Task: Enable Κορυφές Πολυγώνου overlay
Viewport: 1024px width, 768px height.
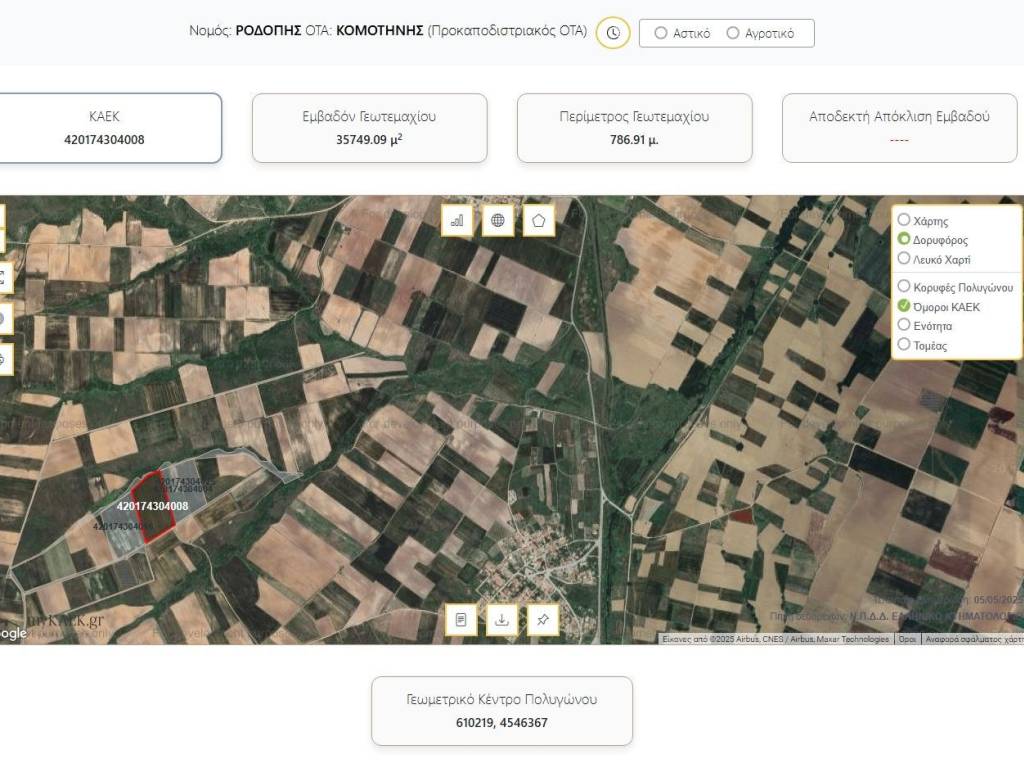Action: (x=904, y=286)
